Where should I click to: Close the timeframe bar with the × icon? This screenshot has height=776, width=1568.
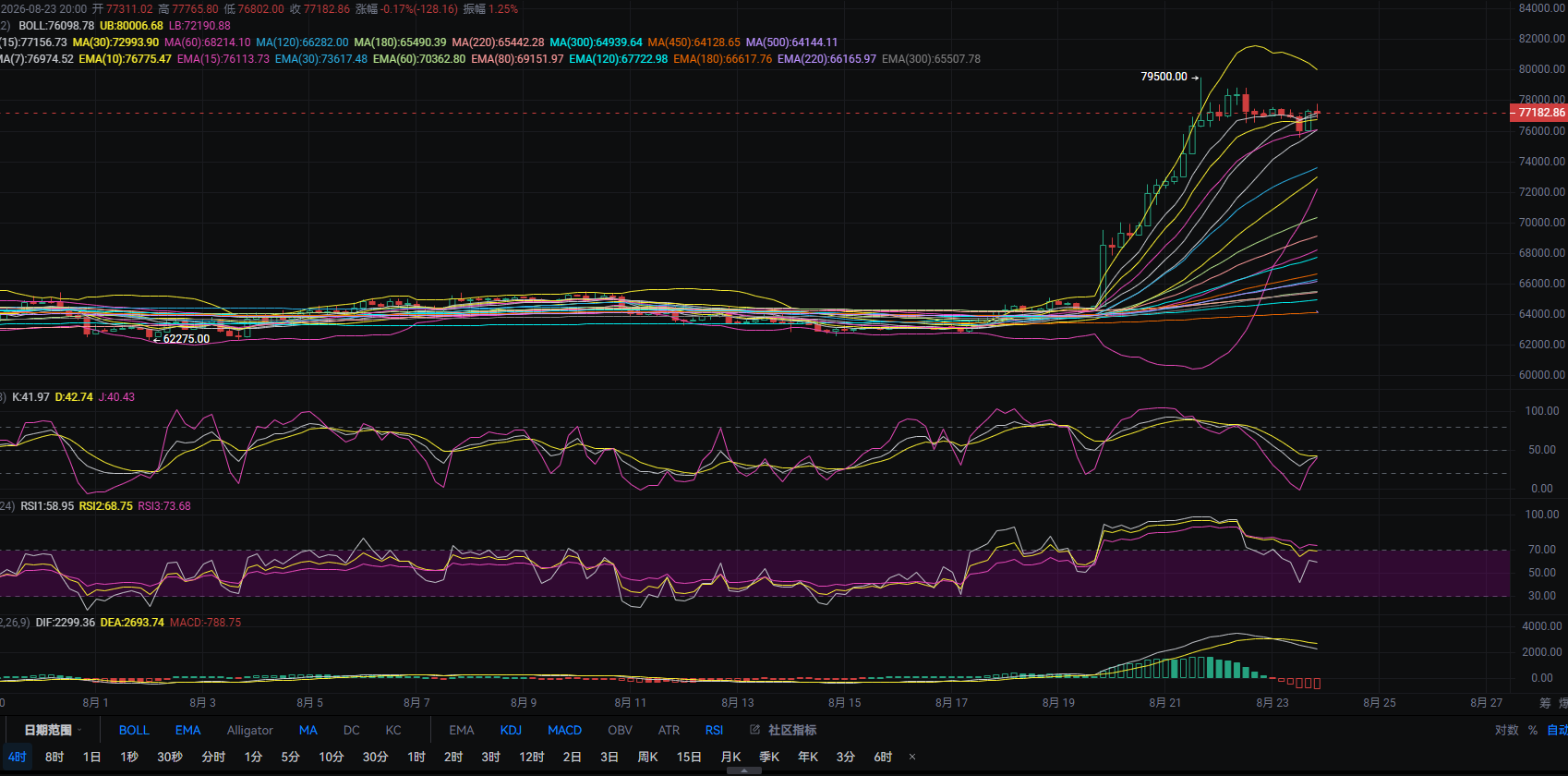pos(912,757)
